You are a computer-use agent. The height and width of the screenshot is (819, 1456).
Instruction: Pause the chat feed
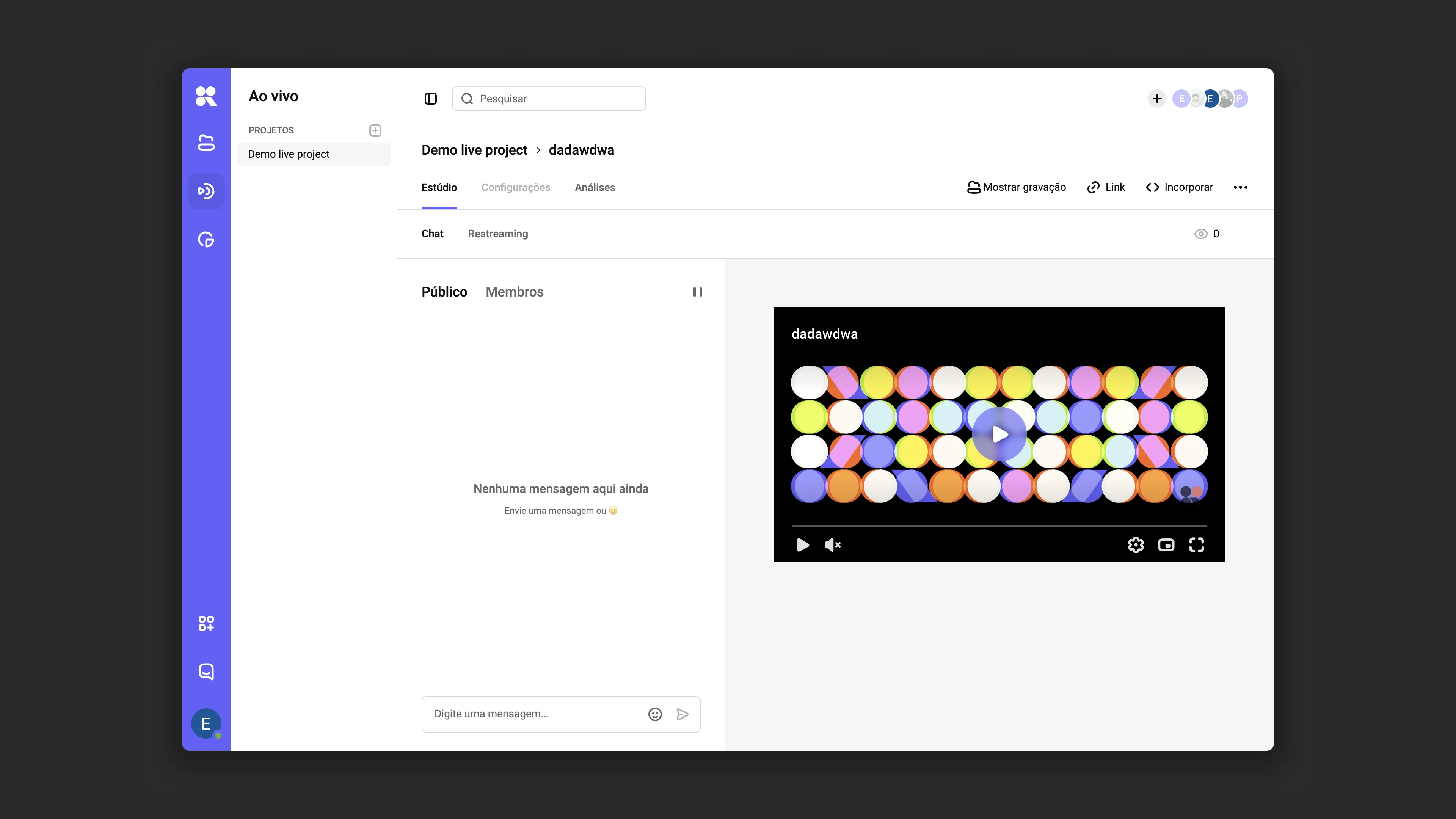[x=698, y=292]
